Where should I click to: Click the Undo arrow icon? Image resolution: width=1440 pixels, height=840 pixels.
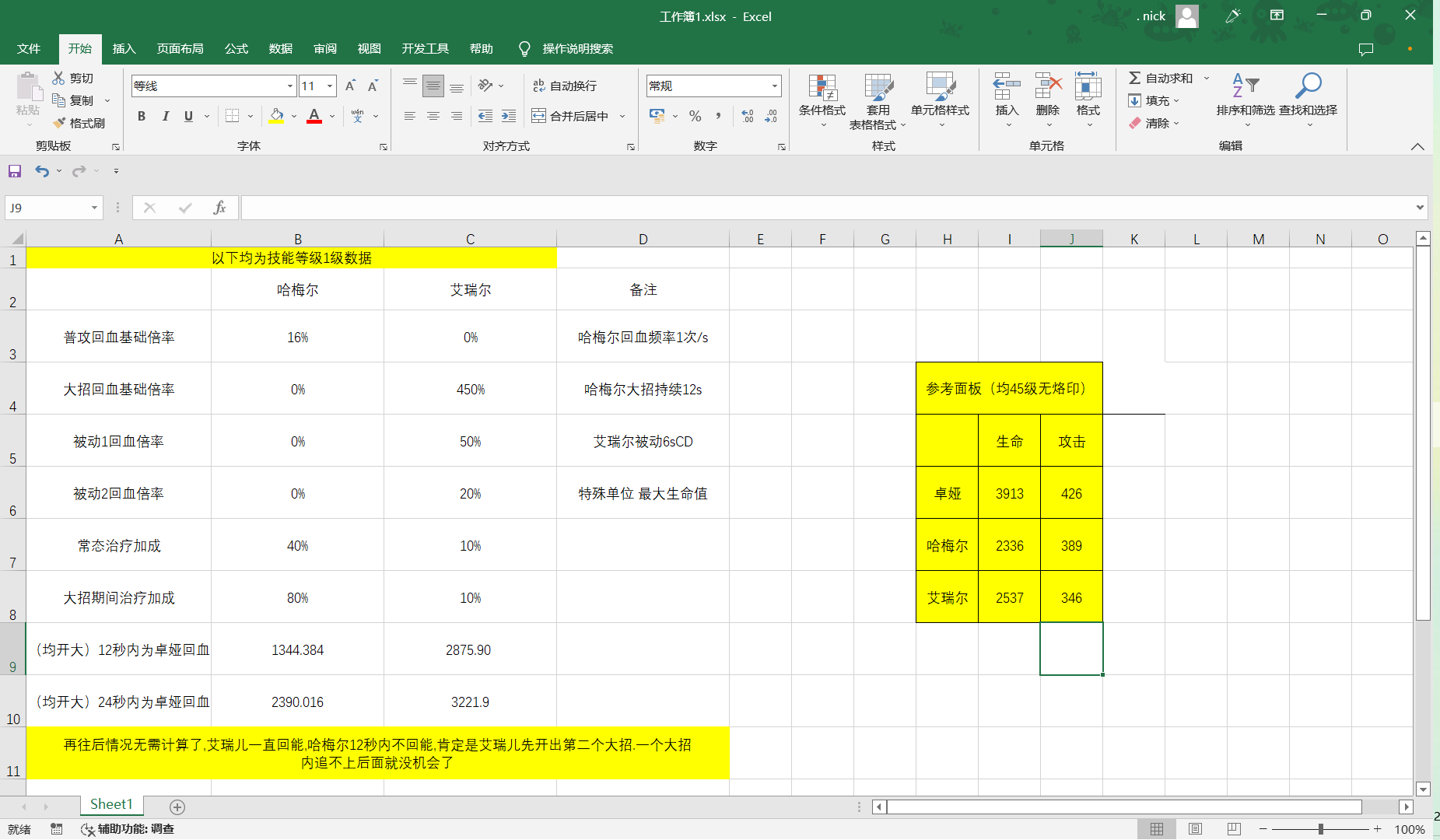(42, 171)
